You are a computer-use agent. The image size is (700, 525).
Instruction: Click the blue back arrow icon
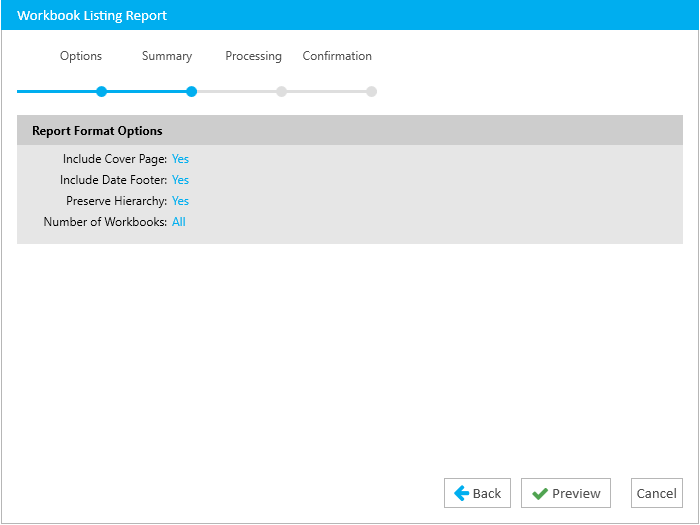tap(462, 493)
